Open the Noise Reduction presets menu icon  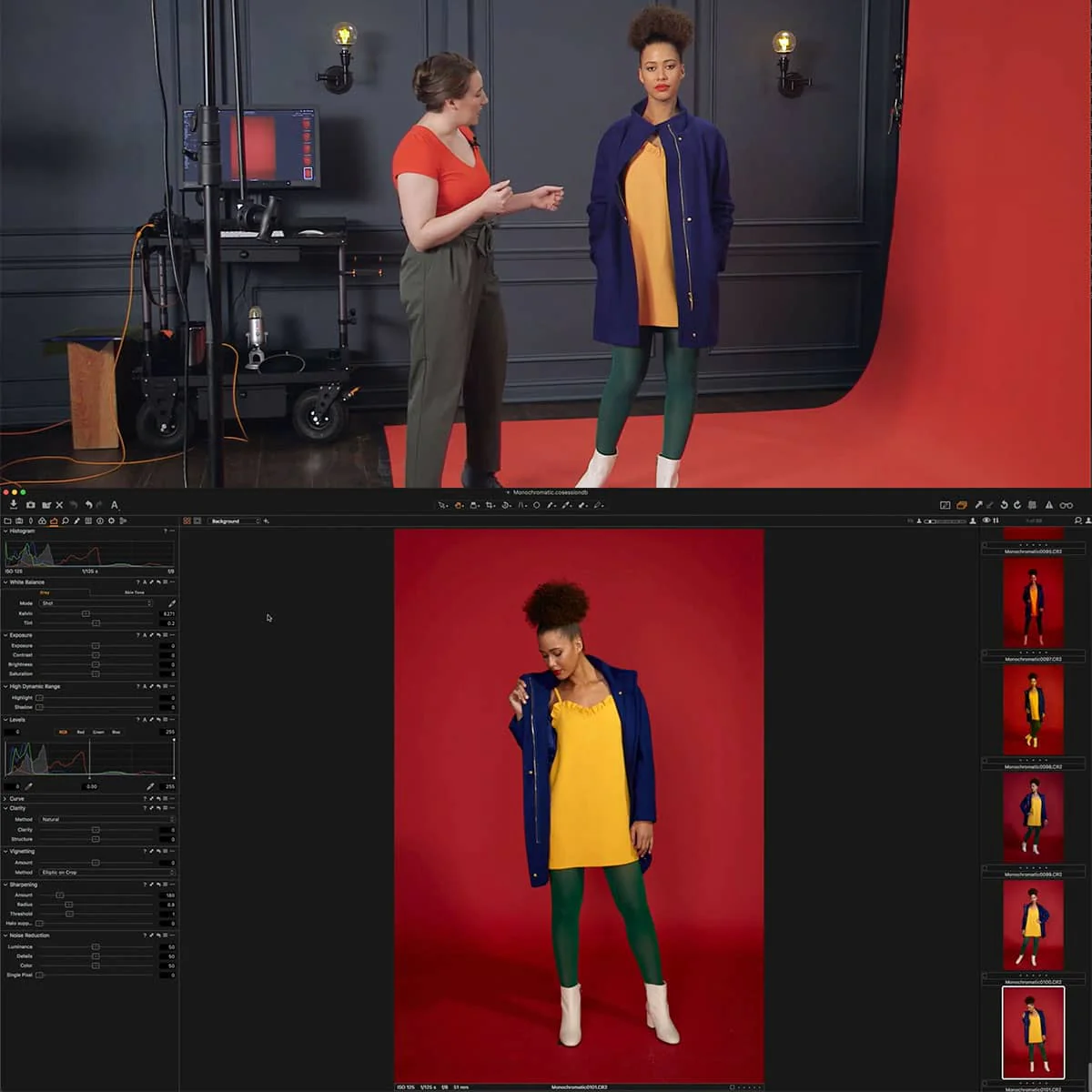point(165,935)
